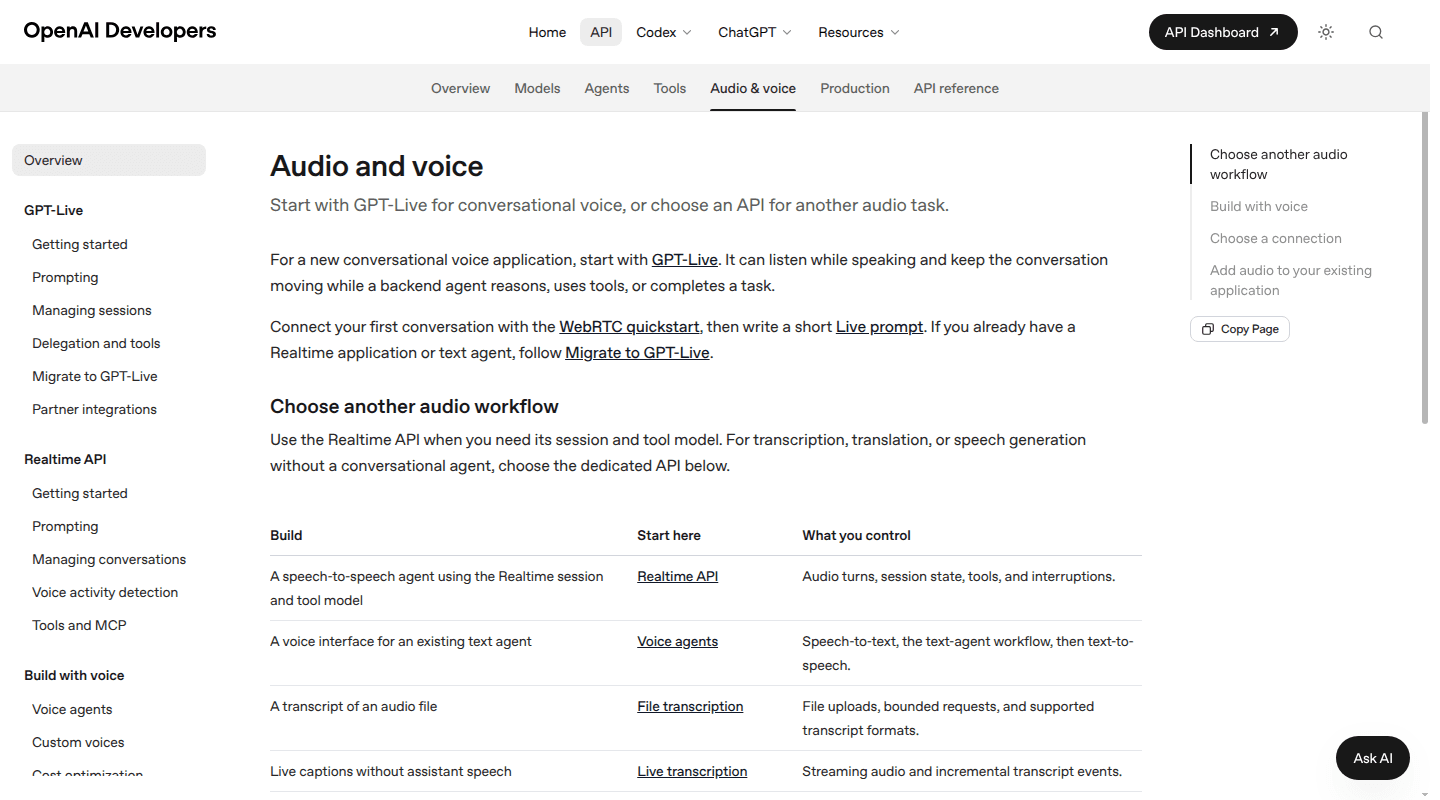Screen dimensions: 1440x800
Task: Open Voice activity detection sidebar page
Action: pyautogui.click(x=105, y=592)
